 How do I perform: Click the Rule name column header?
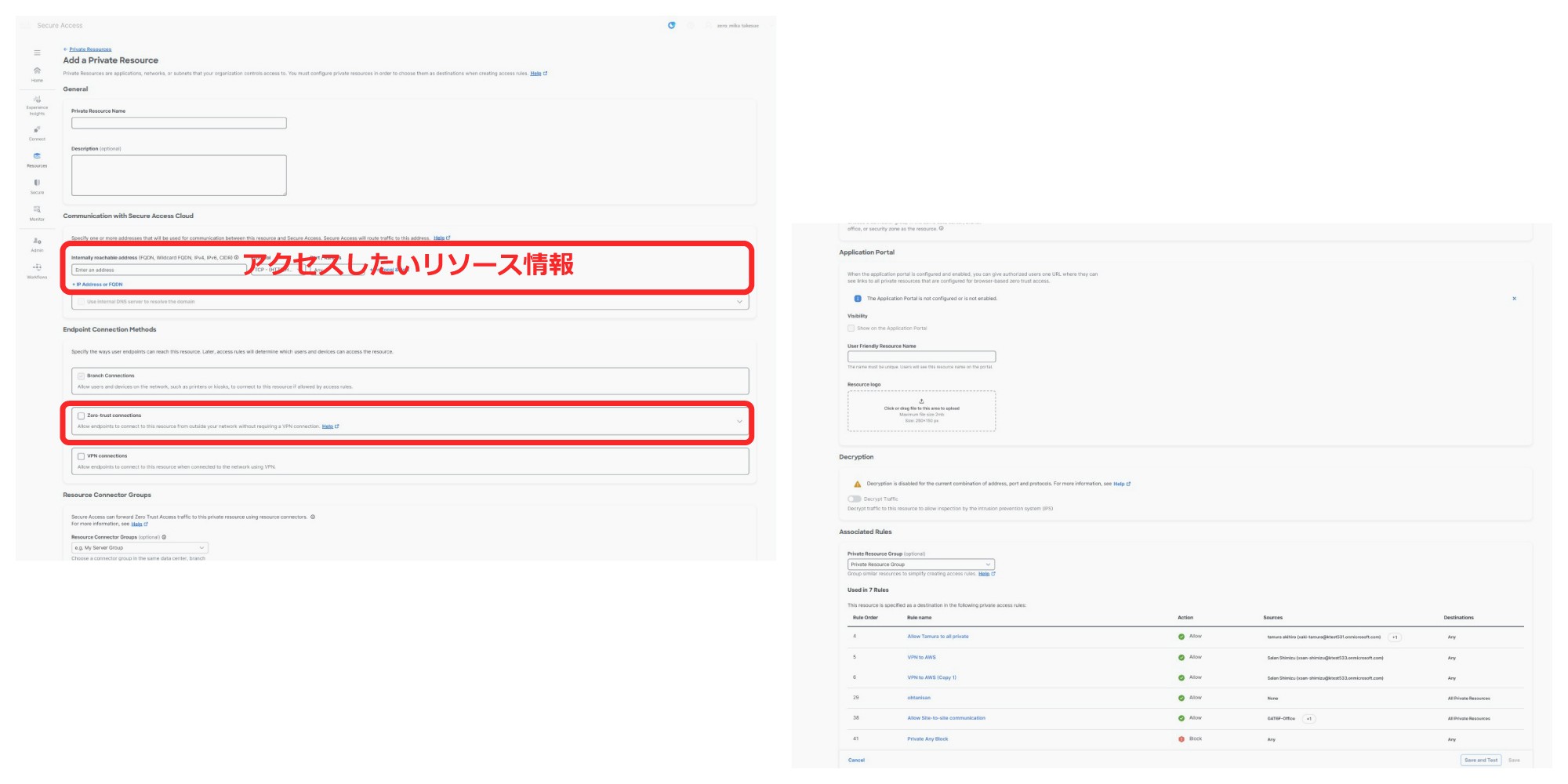[x=919, y=618]
